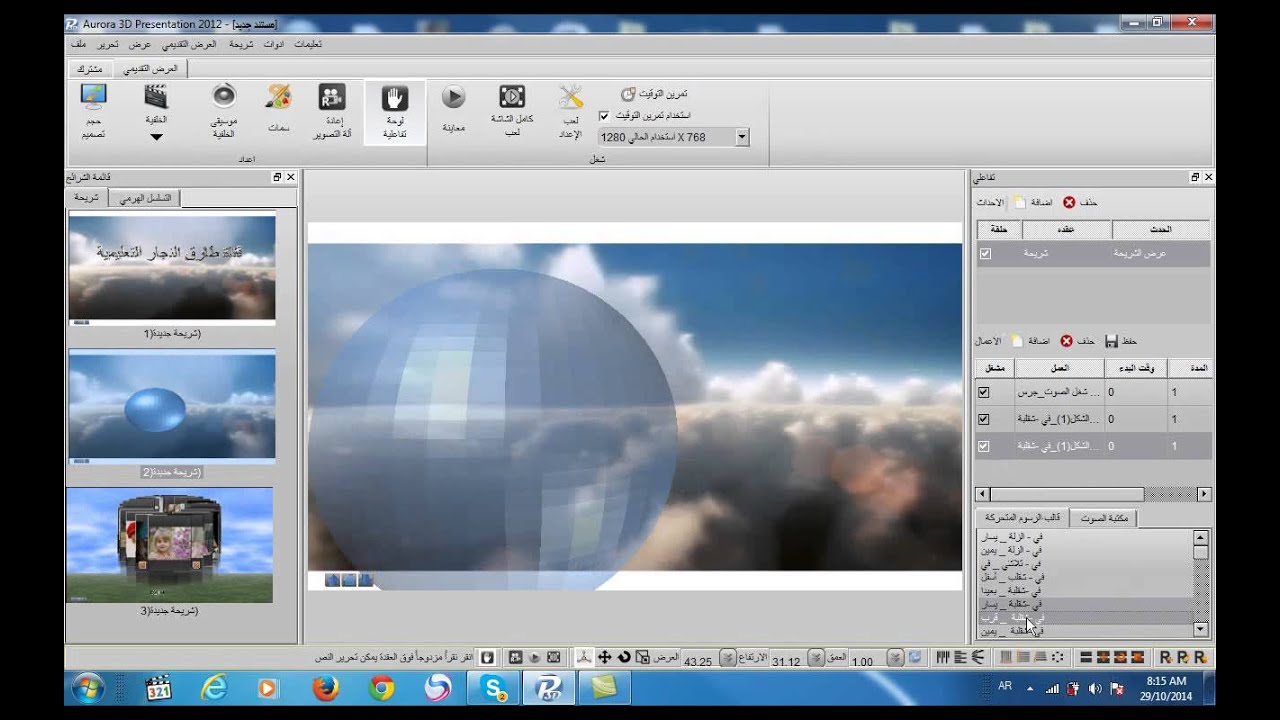Select the 3D axis tool in bottom toolbar
The height and width of the screenshot is (720, 1280).
coord(584,657)
